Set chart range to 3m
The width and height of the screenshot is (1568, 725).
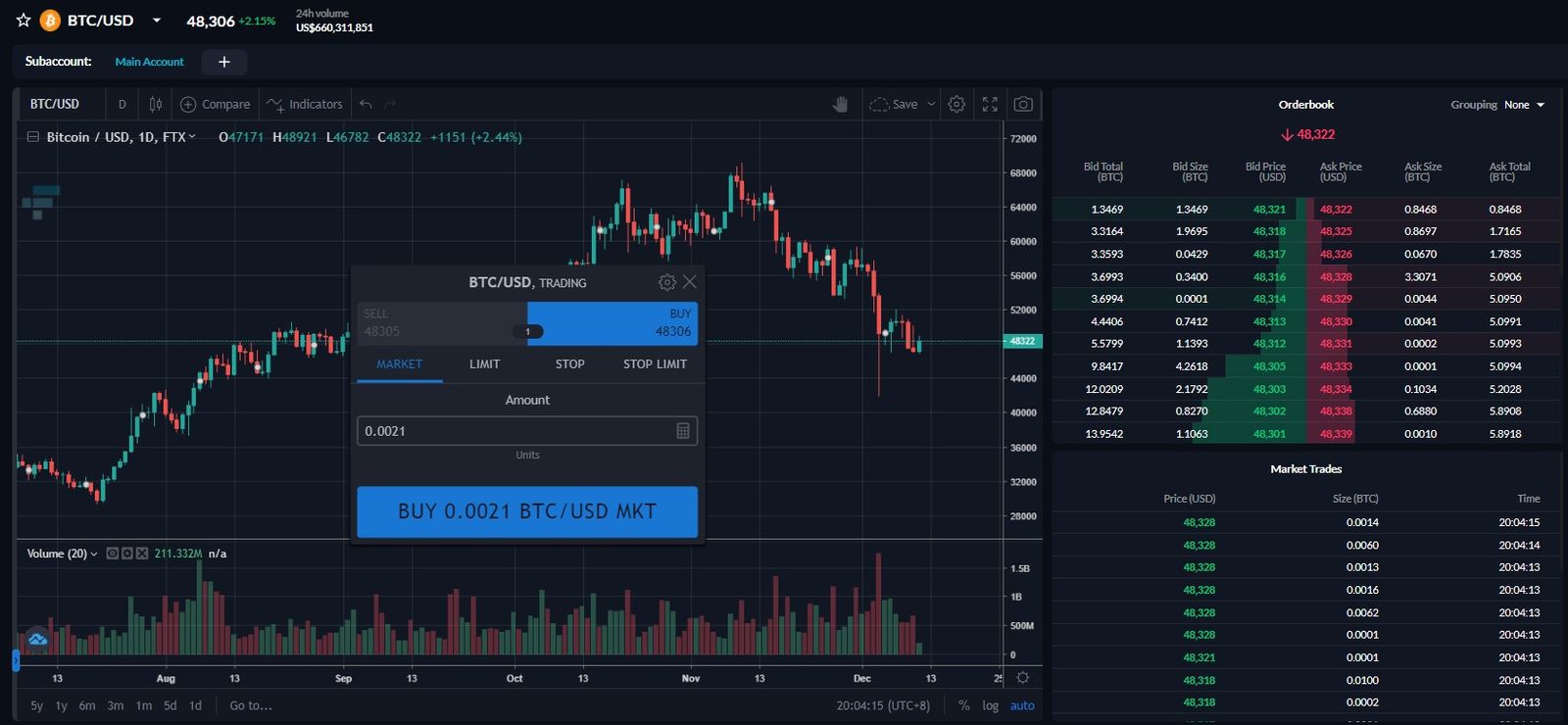coord(116,705)
